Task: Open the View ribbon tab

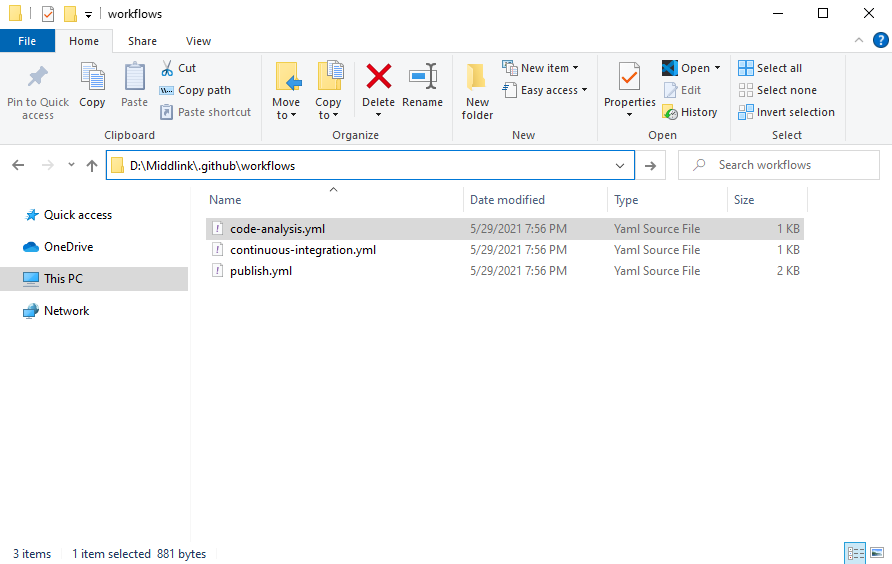Action: tap(198, 41)
